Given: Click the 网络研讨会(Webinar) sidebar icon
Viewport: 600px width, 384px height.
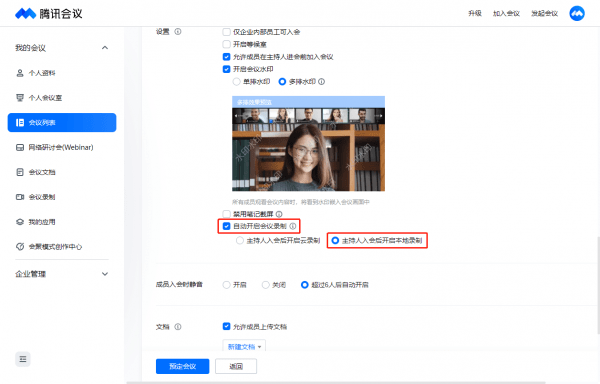Looking at the screenshot, I should [20, 147].
